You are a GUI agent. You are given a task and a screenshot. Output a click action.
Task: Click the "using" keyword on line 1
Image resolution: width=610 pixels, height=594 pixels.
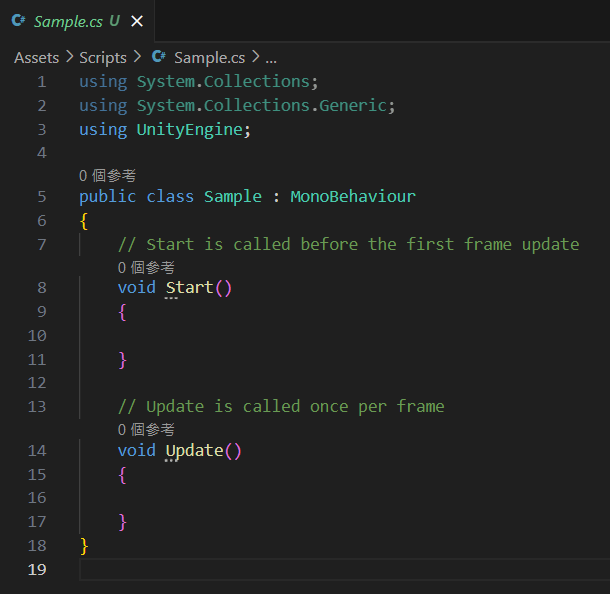click(103, 82)
